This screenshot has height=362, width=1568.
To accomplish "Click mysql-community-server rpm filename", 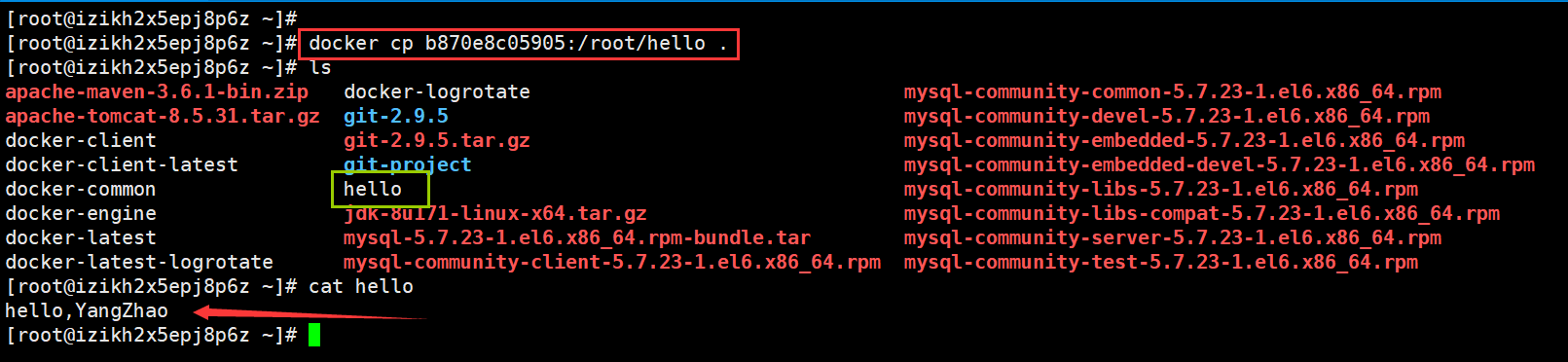I will [1173, 237].
